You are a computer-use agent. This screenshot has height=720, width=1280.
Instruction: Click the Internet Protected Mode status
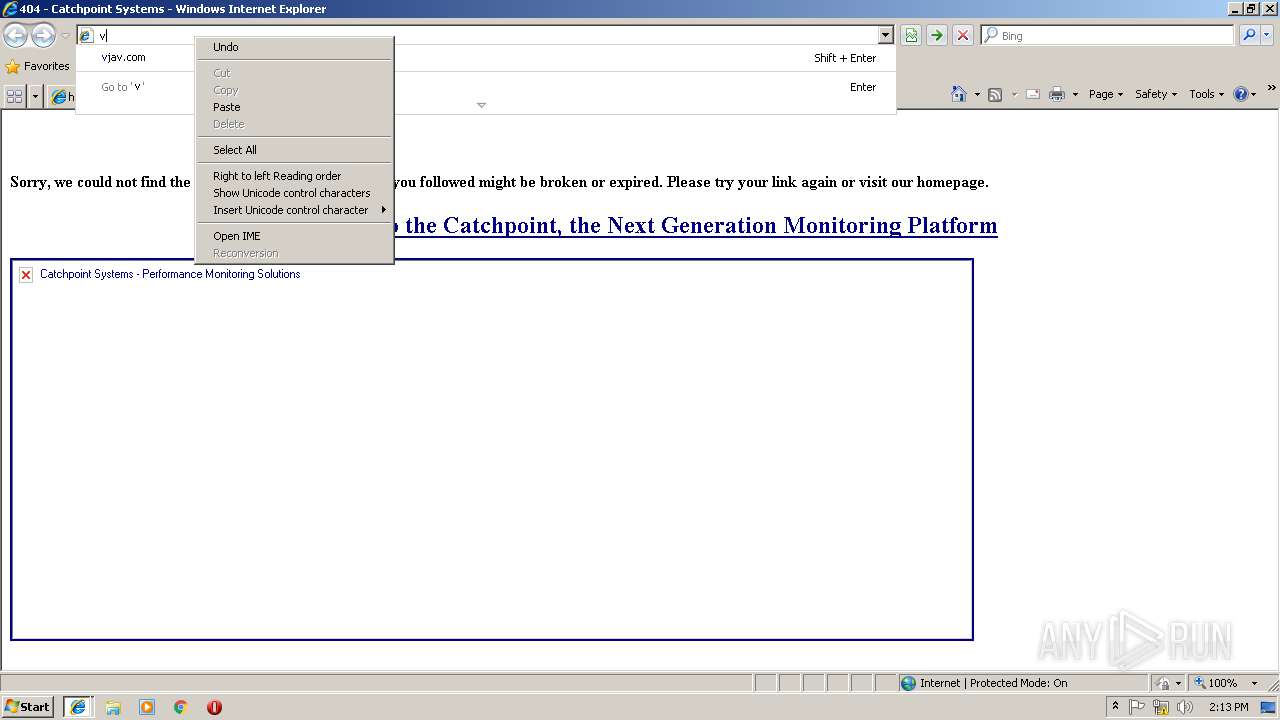tap(993, 683)
